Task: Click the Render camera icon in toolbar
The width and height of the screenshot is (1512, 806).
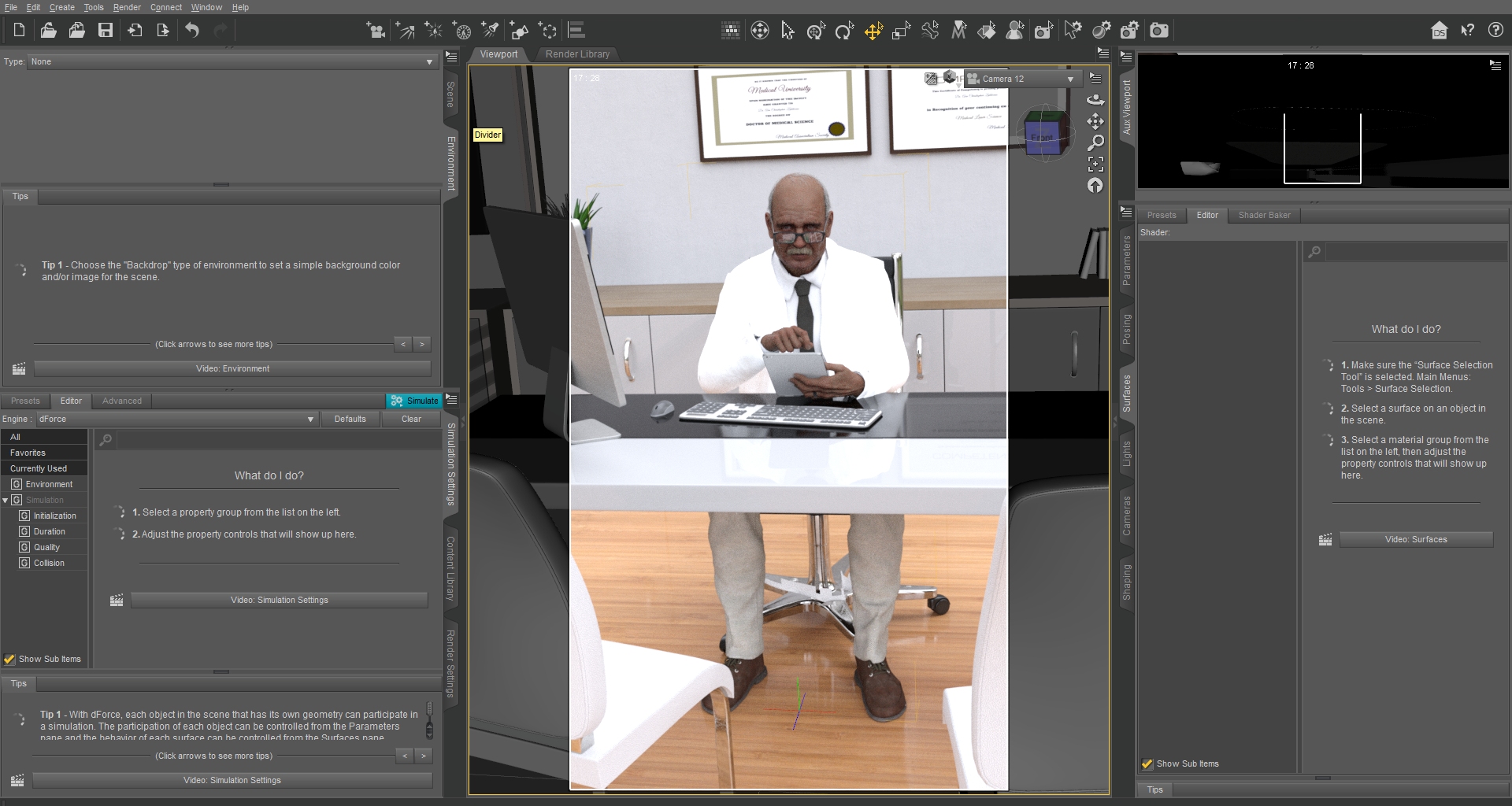Action: point(1158,31)
